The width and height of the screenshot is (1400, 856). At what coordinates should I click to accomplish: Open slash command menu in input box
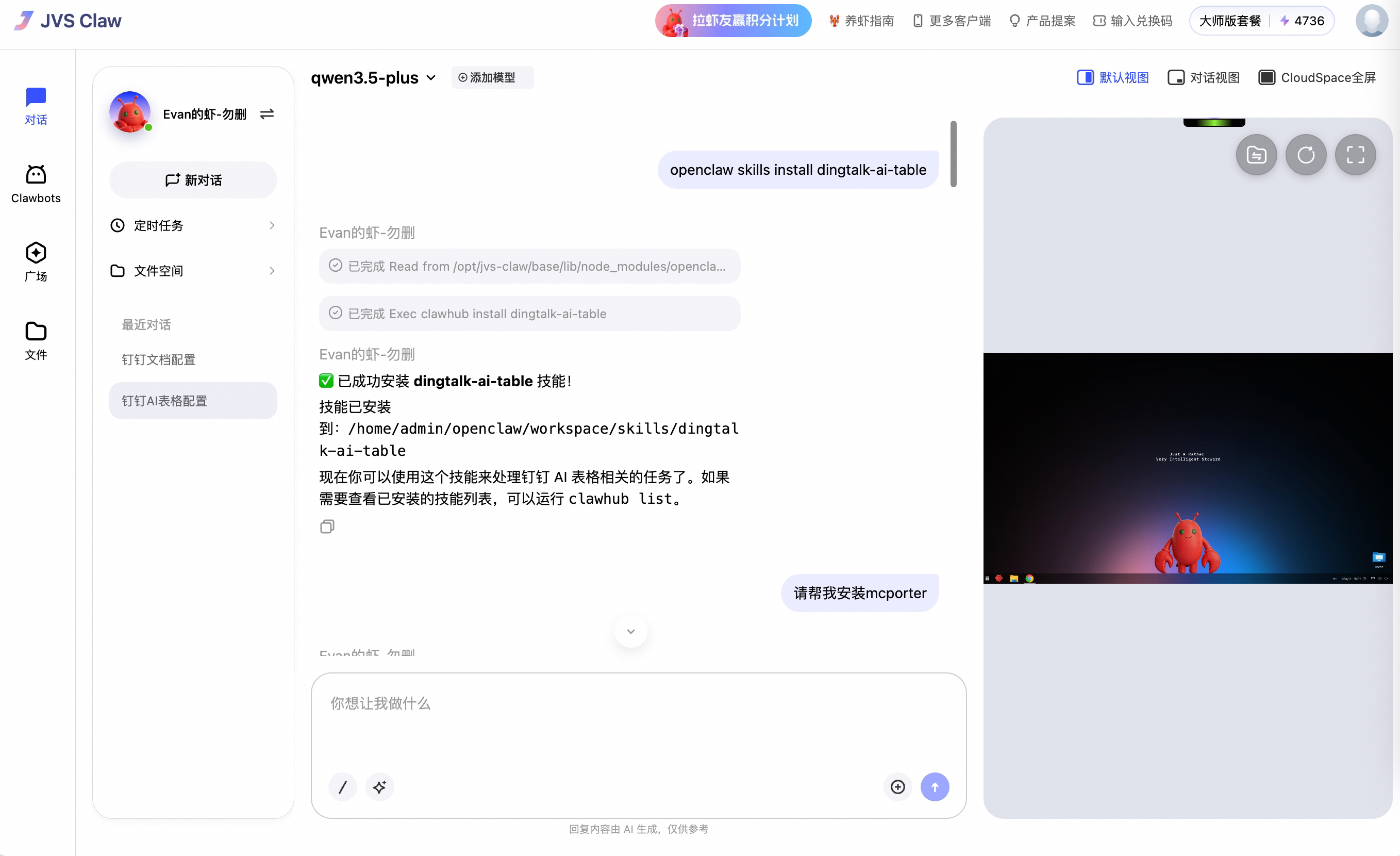coord(343,787)
